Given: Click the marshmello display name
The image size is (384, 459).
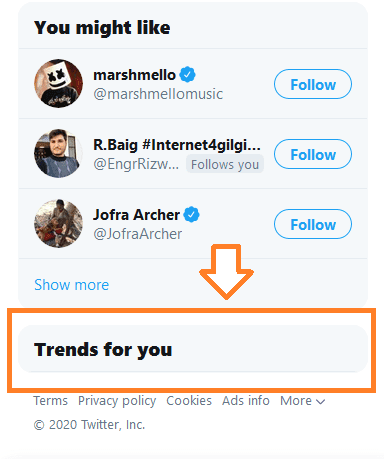Looking at the screenshot, I should pos(134,75).
